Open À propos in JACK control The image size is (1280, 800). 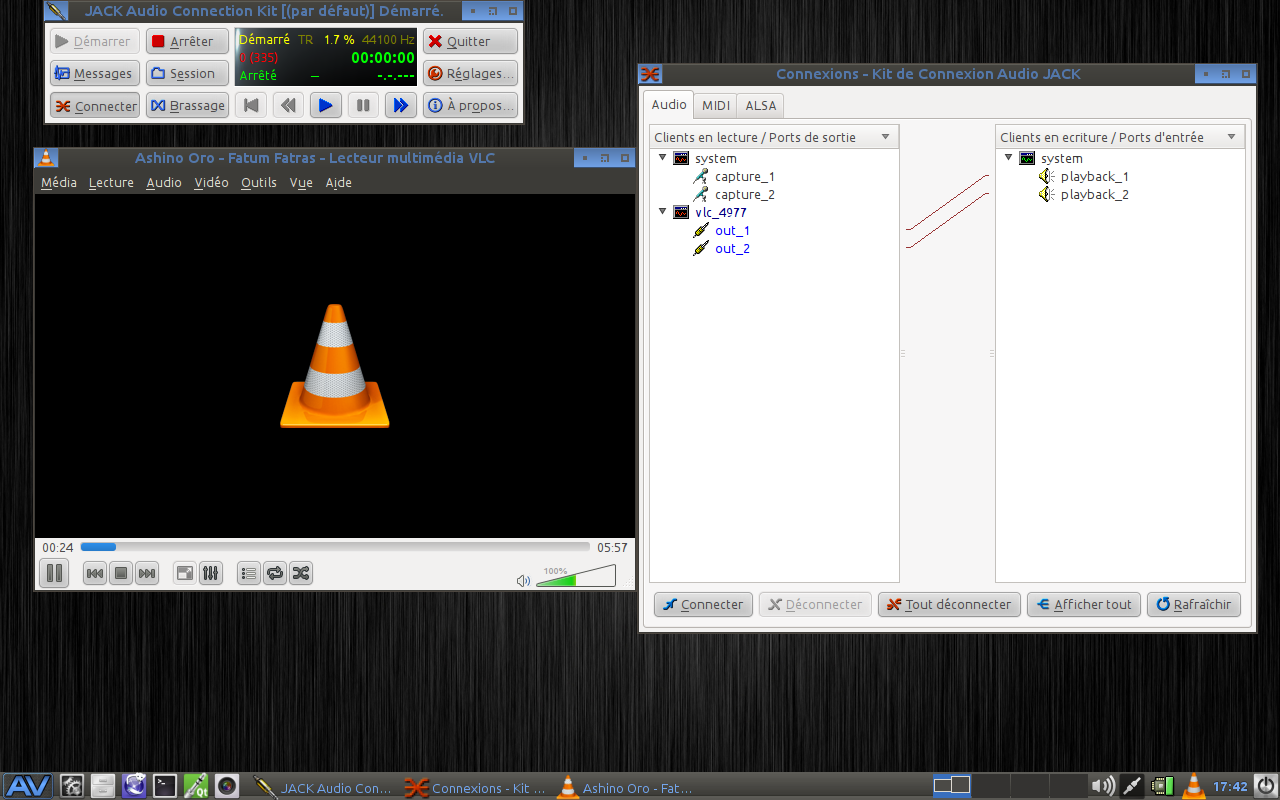pos(470,105)
